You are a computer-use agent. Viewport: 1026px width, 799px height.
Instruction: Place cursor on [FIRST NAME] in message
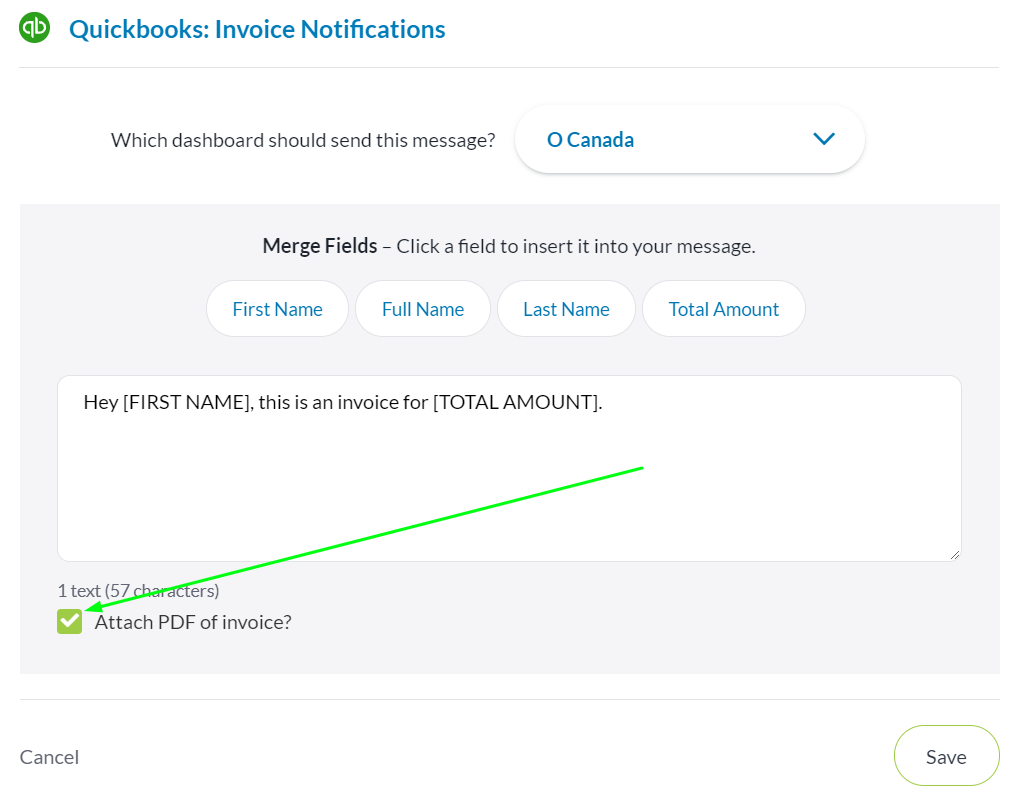click(188, 402)
